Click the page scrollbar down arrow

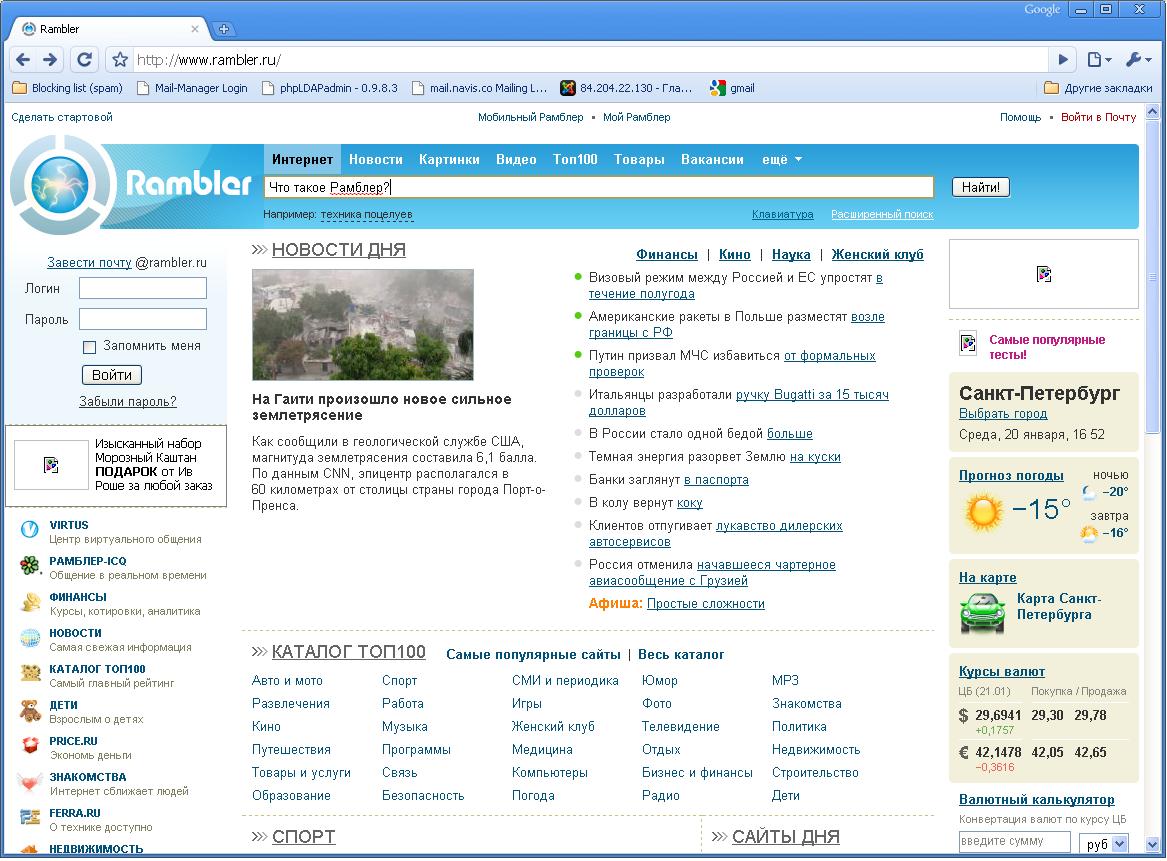pyautogui.click(x=1153, y=845)
